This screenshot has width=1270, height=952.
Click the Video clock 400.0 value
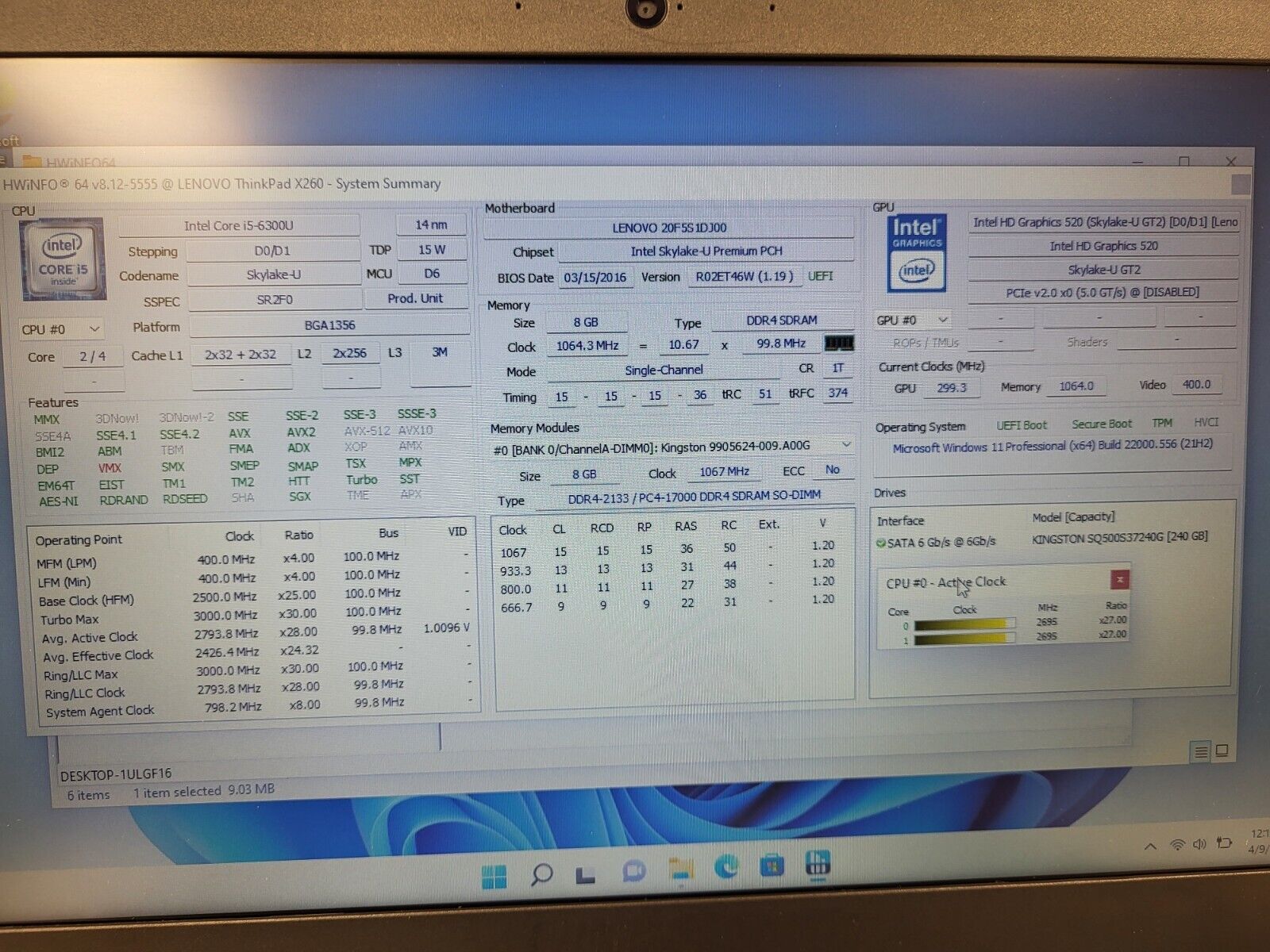pos(1196,385)
